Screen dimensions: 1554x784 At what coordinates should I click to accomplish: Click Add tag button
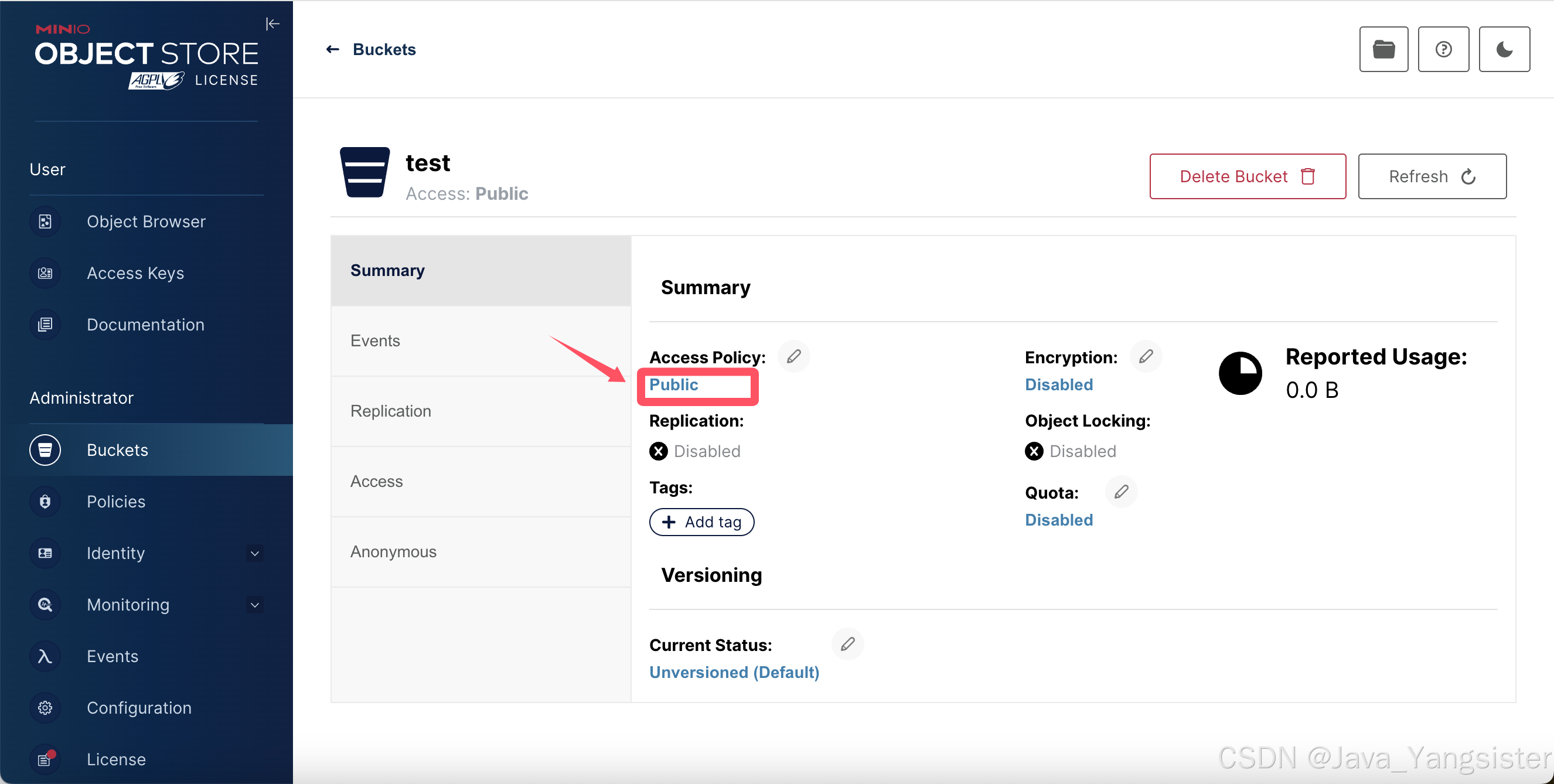point(701,521)
